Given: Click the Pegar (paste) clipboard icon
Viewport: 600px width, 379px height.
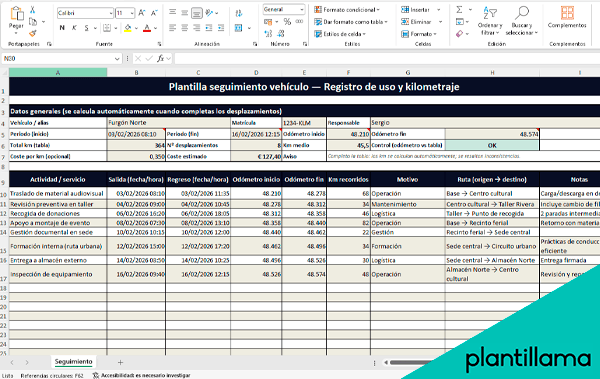Looking at the screenshot, I should pyautogui.click(x=16, y=14).
